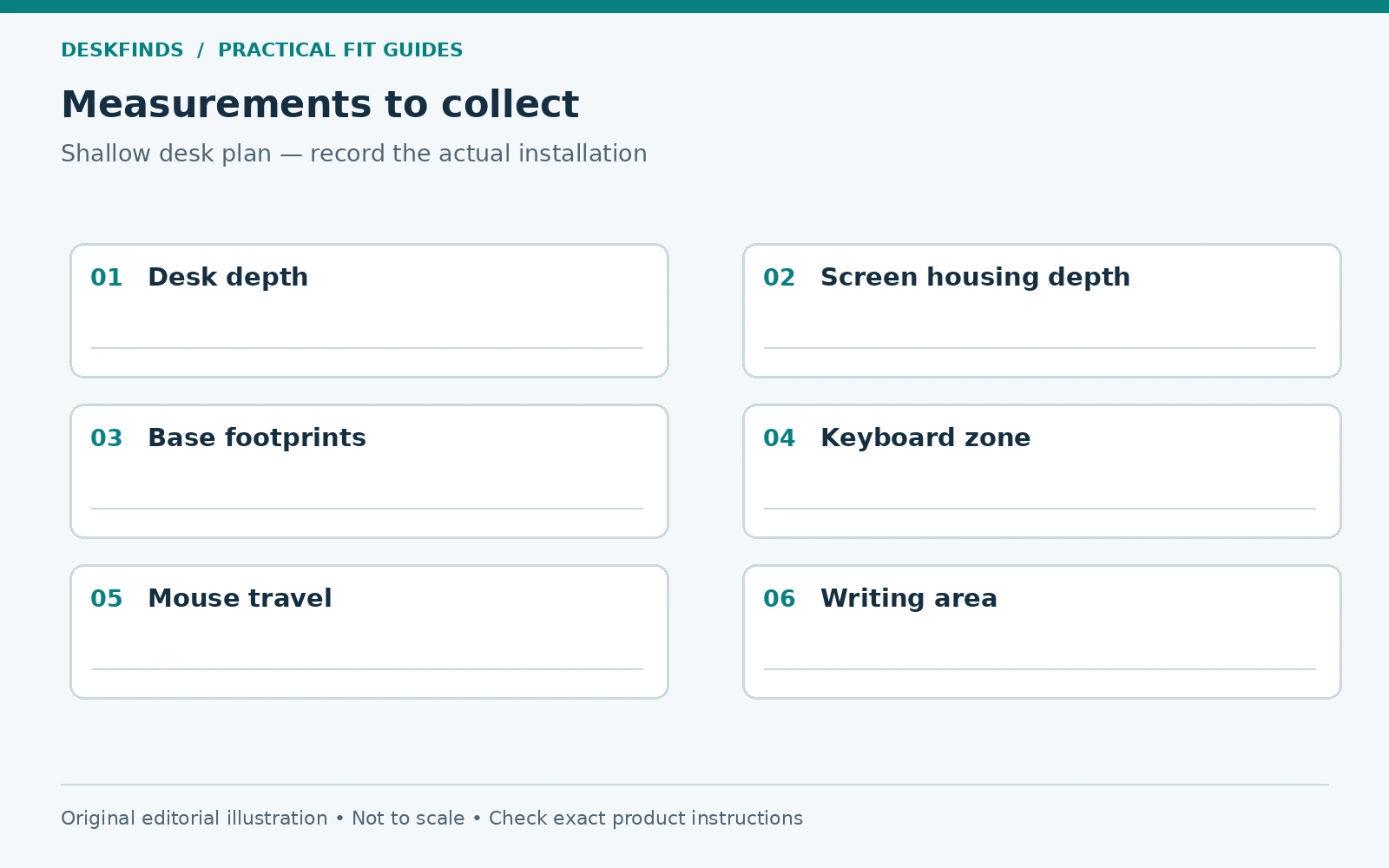
Task: Click the number 05 label
Action: pos(107,599)
